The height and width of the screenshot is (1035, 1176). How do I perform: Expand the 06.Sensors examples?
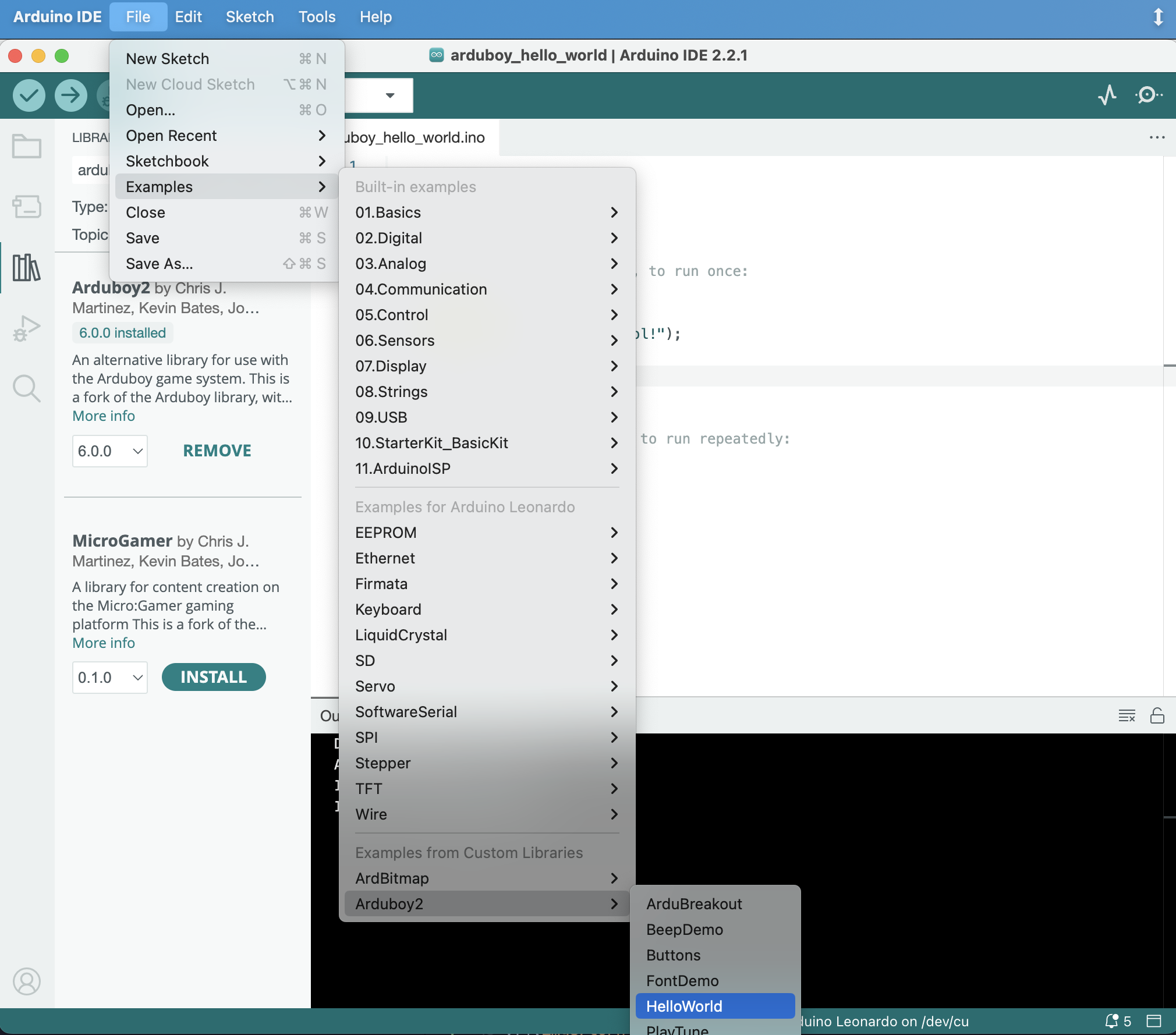tap(487, 341)
